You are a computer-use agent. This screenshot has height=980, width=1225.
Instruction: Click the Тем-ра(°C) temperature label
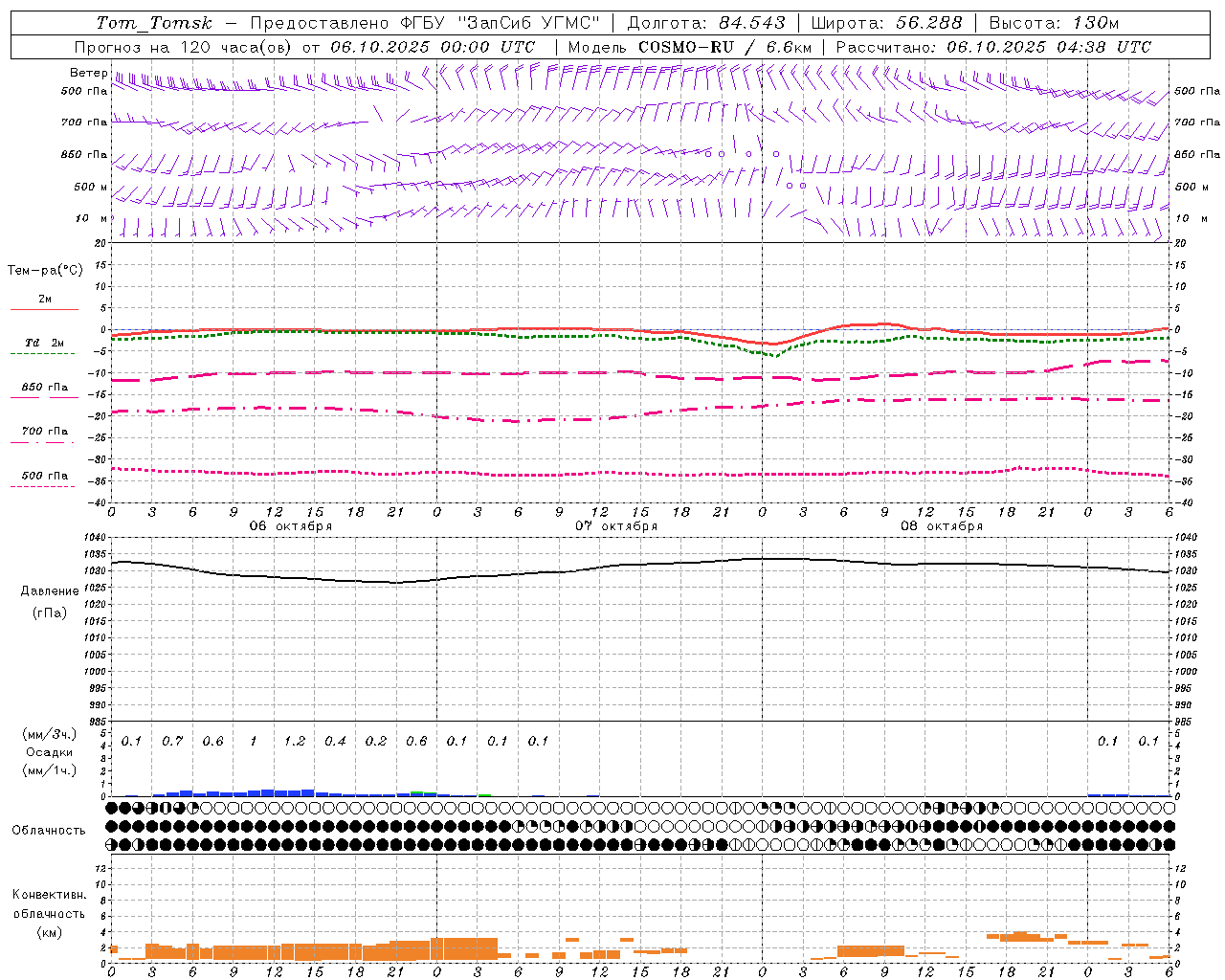click(46, 271)
